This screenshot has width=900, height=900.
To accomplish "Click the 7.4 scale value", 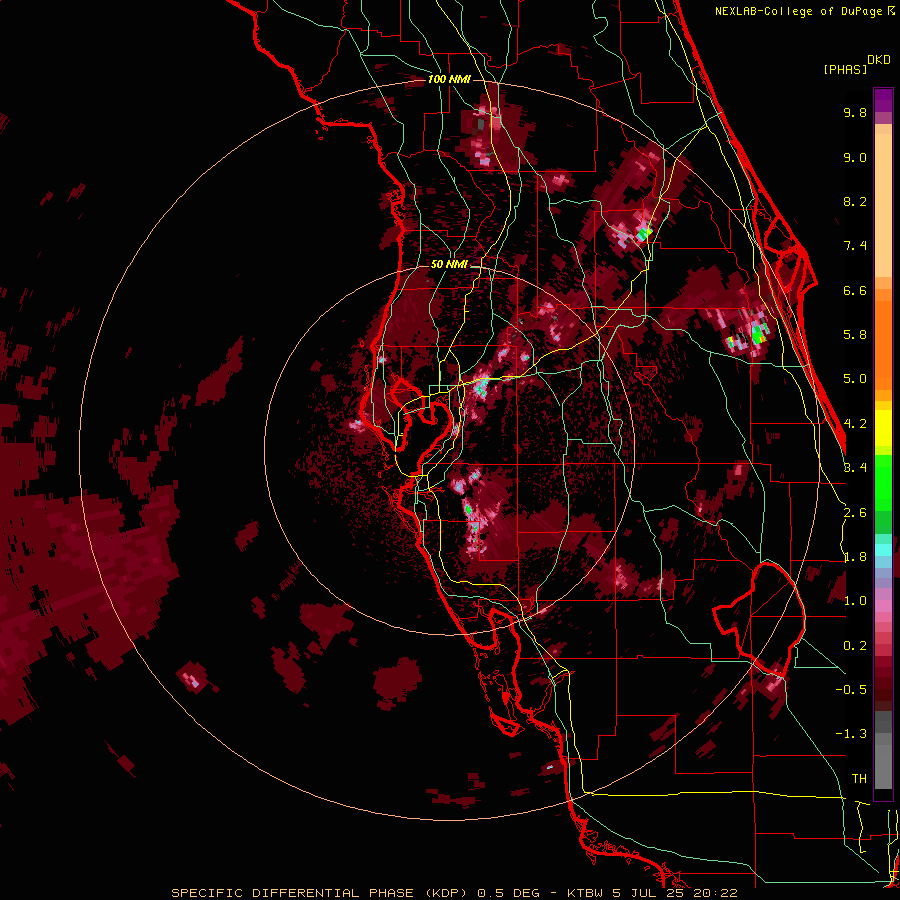I will pos(855,246).
